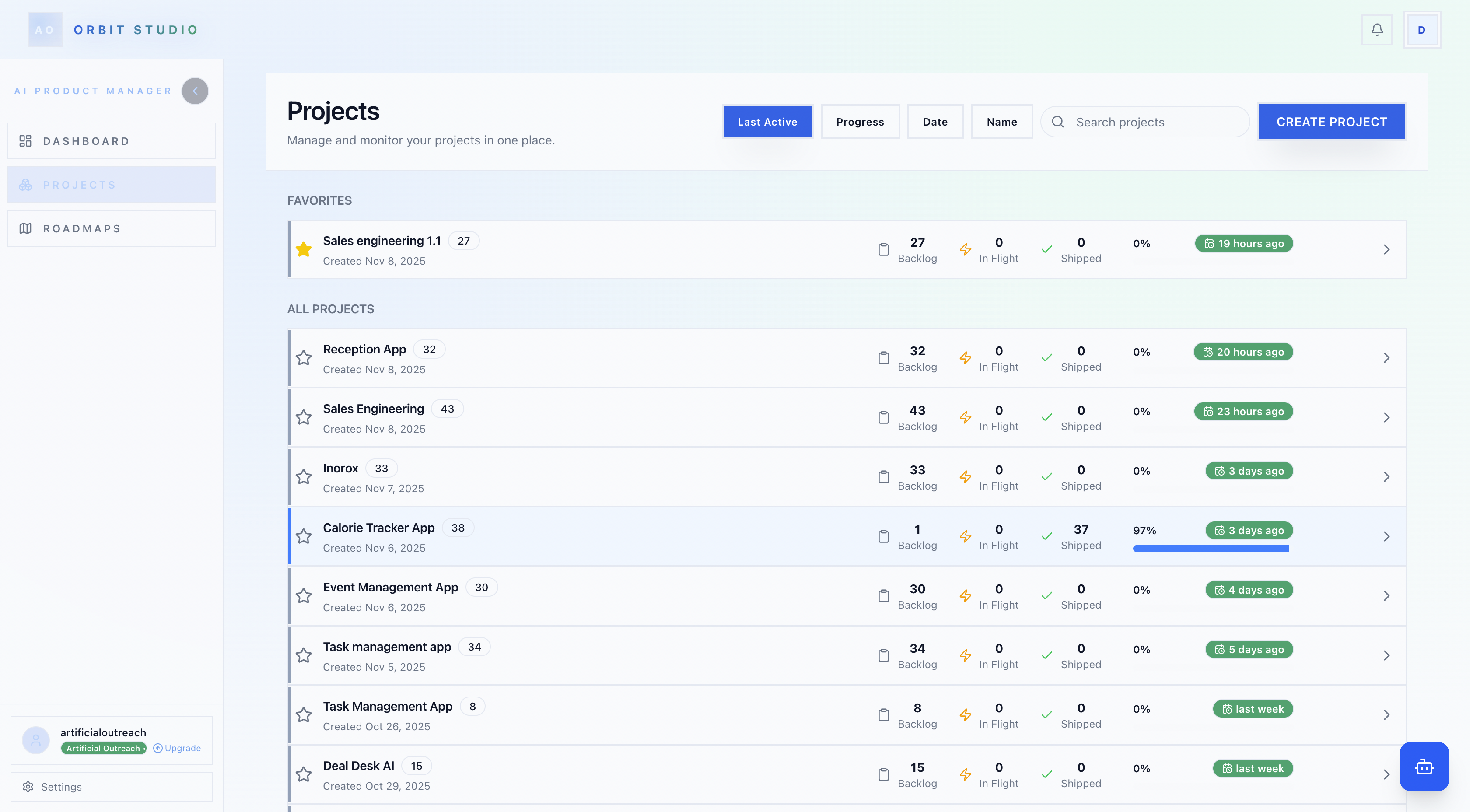Open the Settings gear icon

coord(28,786)
